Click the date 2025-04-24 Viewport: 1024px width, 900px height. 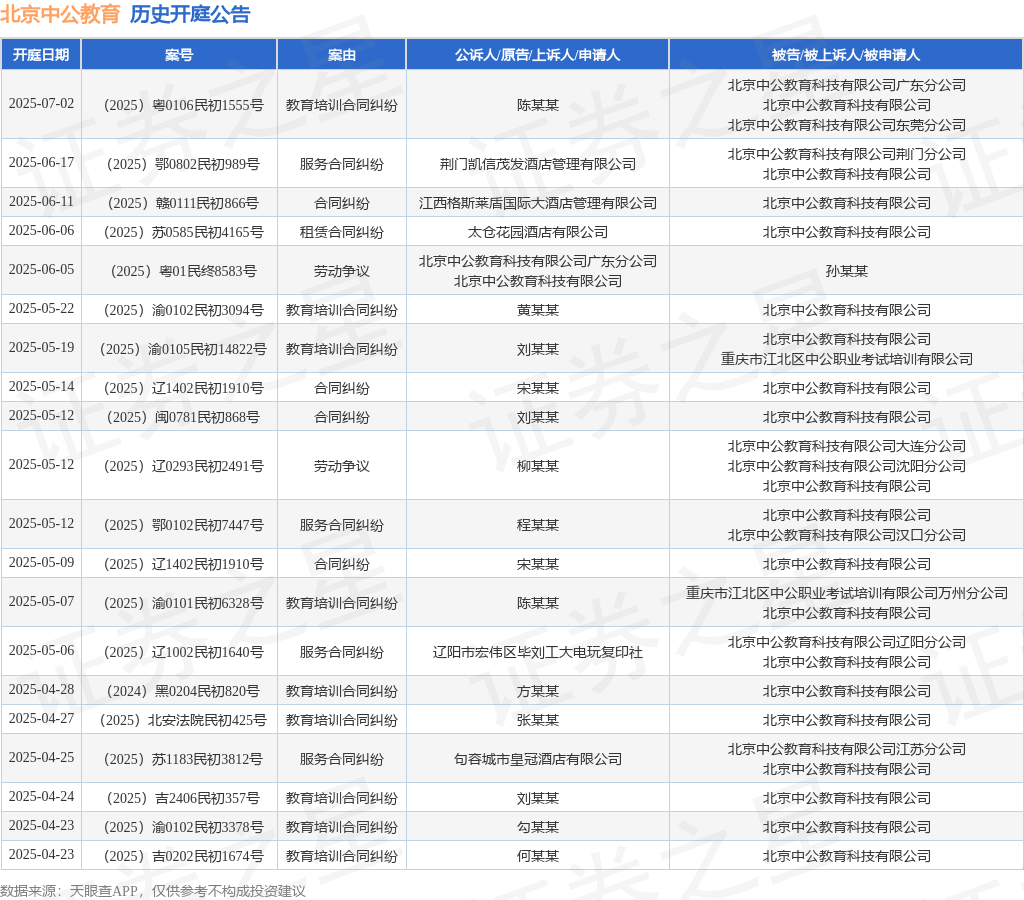pos(41,797)
